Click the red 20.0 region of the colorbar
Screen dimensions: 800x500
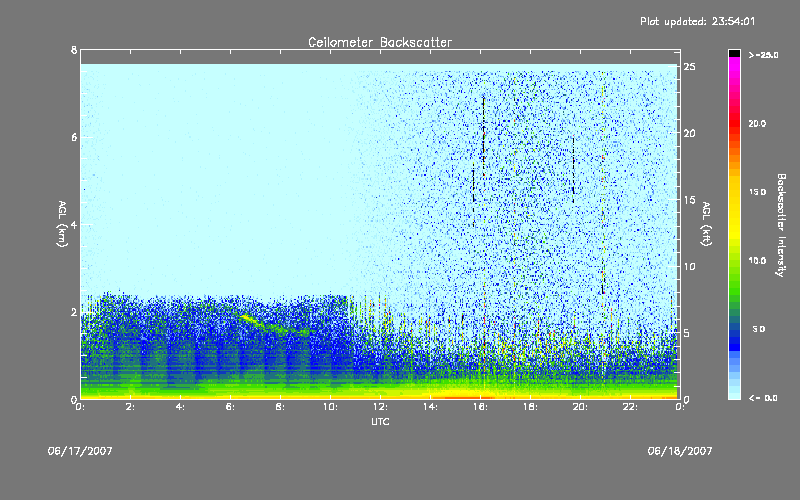click(x=734, y=123)
